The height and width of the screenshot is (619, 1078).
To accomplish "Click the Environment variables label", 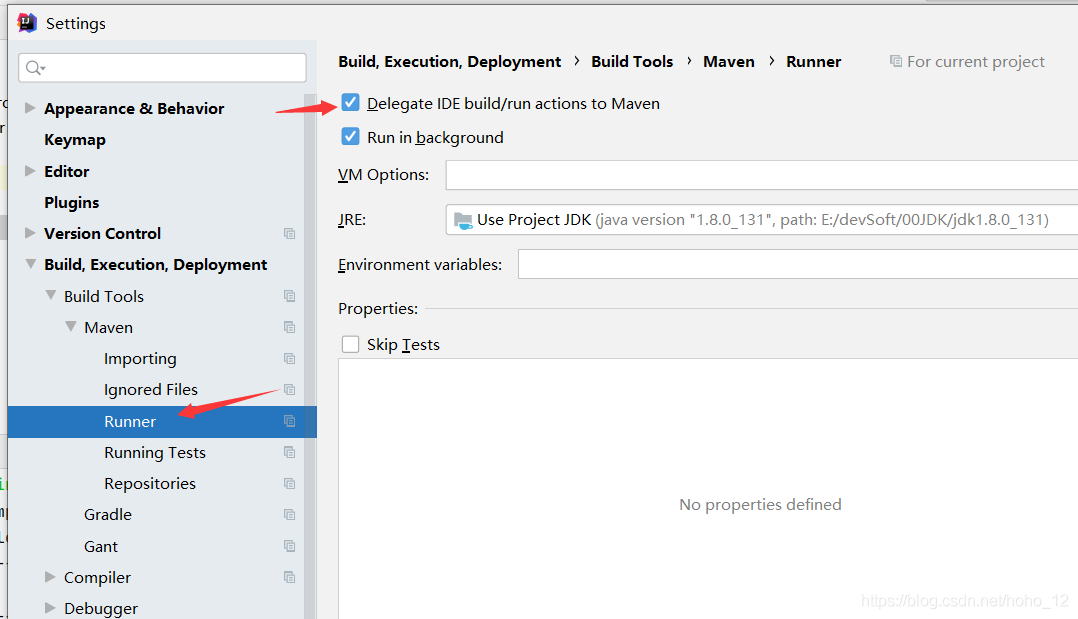I will point(420,265).
